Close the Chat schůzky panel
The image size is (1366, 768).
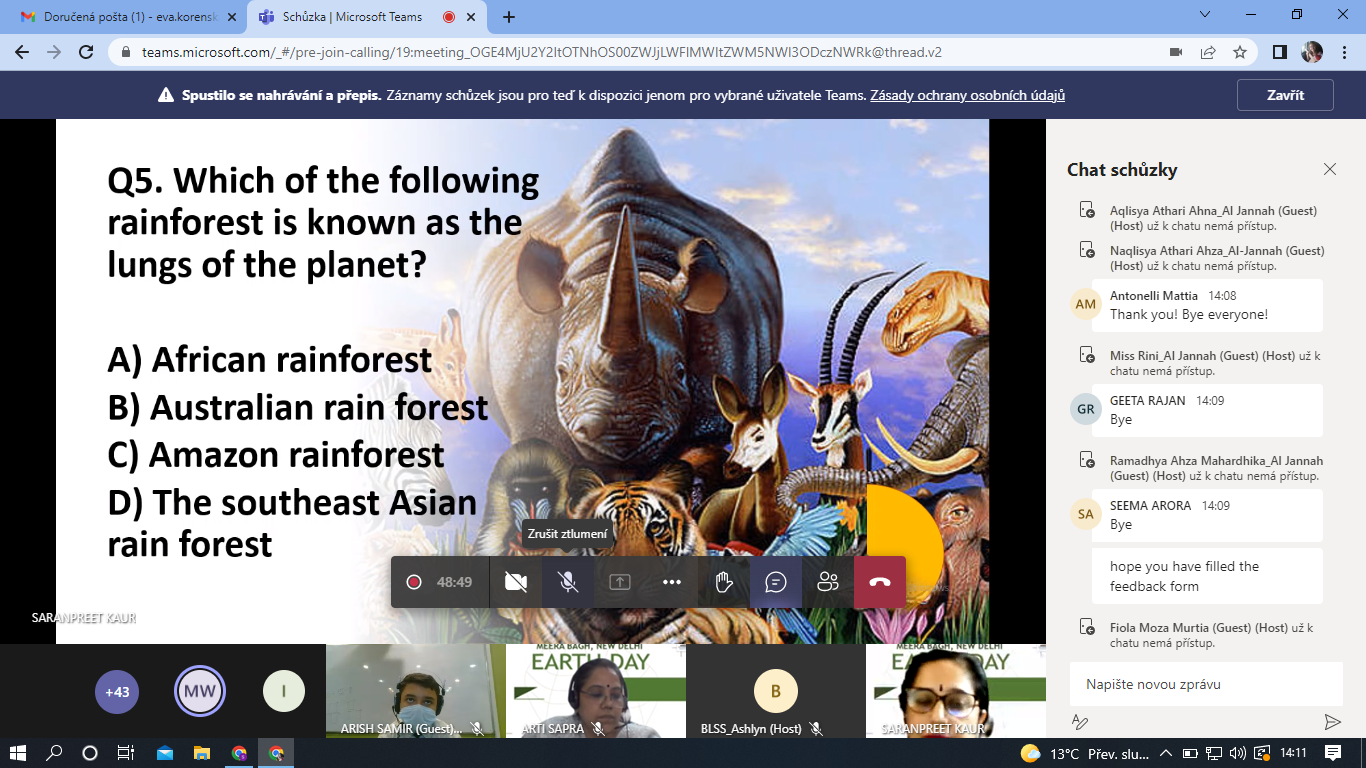(1330, 169)
